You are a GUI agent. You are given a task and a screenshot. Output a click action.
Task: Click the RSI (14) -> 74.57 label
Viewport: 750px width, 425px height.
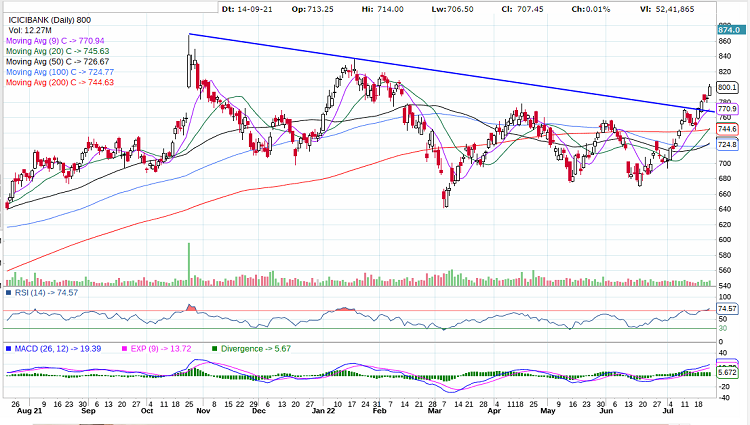(46, 293)
